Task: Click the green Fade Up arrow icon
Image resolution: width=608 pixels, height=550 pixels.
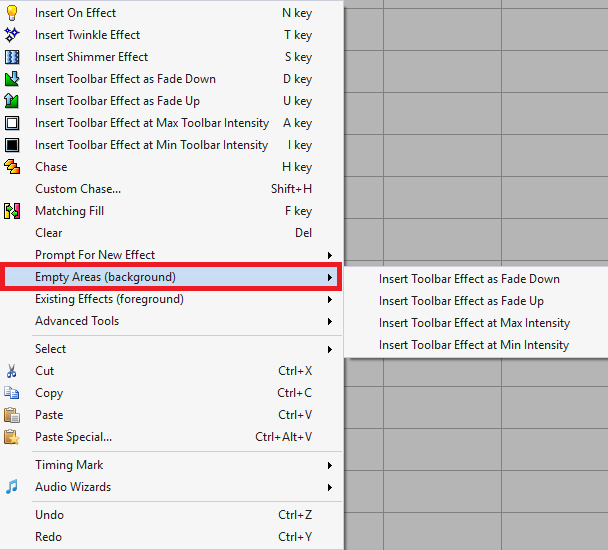Action: click(12, 101)
